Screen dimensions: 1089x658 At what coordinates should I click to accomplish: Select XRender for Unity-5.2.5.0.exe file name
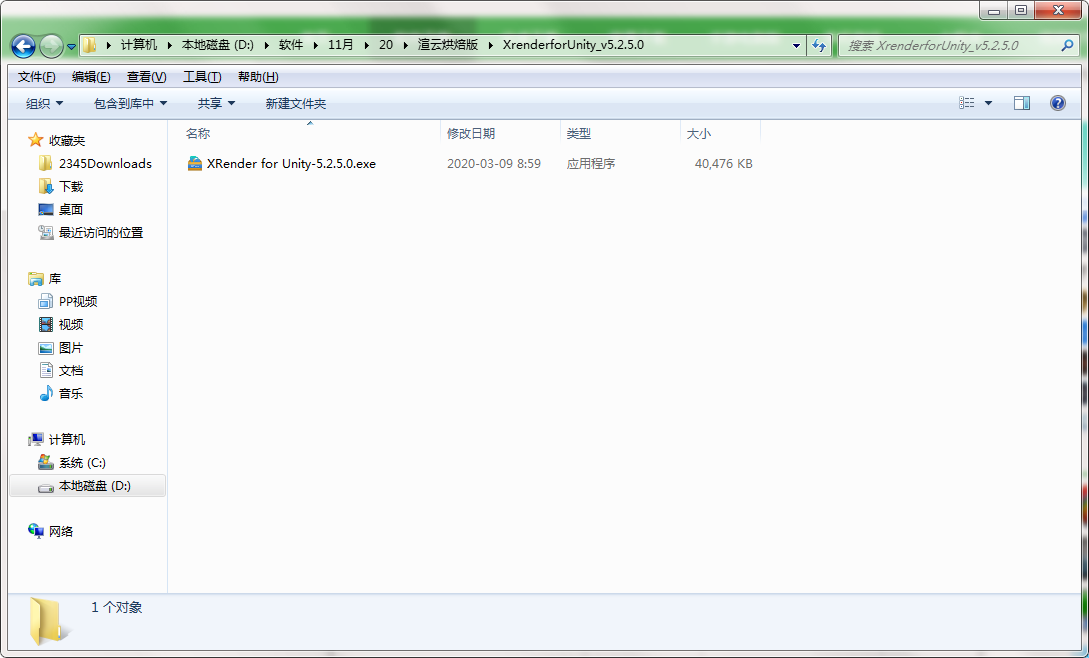291,163
